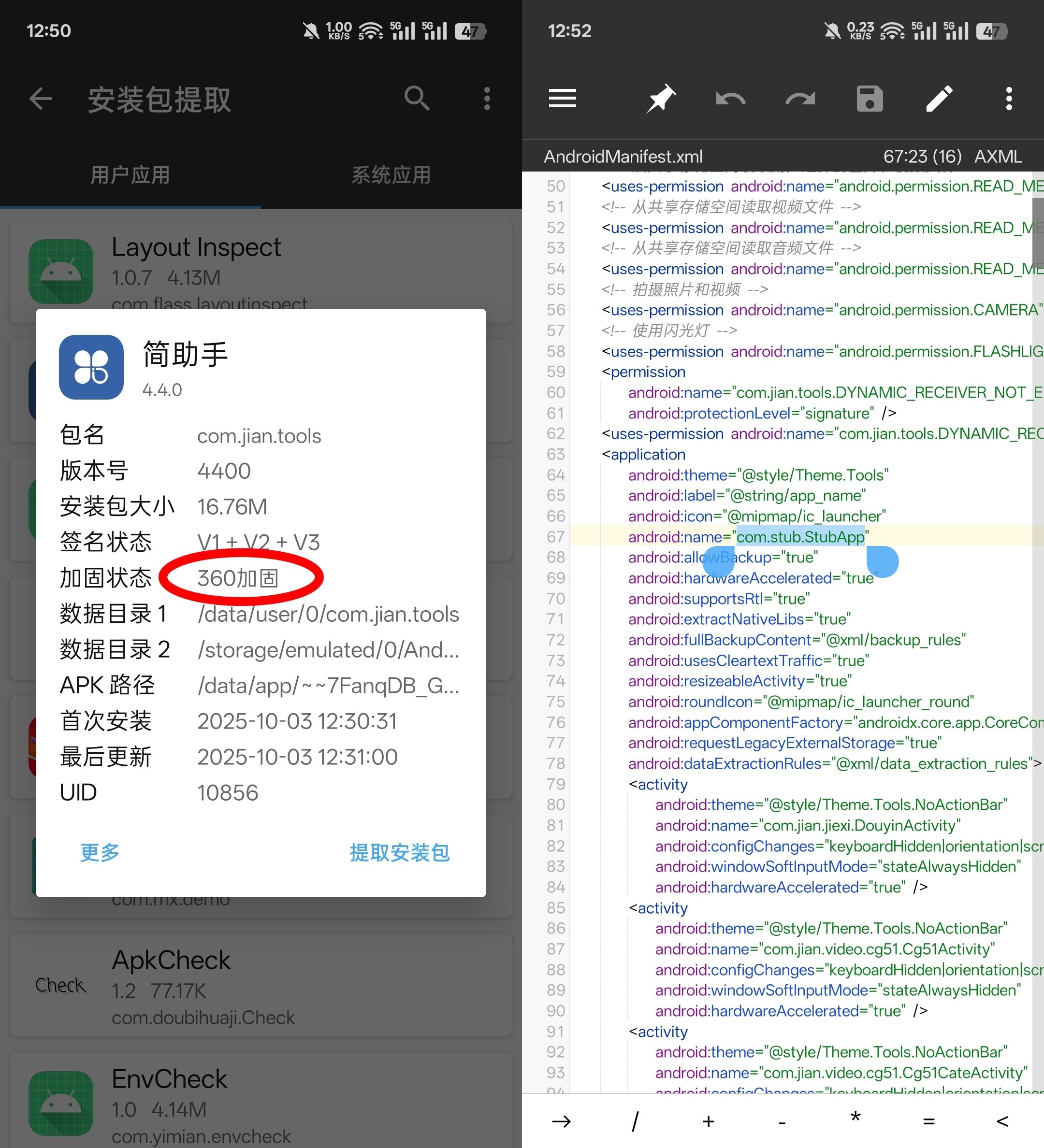Save the AndroidManifest.xml file
Screen dimensions: 1044x1148
click(x=870, y=99)
